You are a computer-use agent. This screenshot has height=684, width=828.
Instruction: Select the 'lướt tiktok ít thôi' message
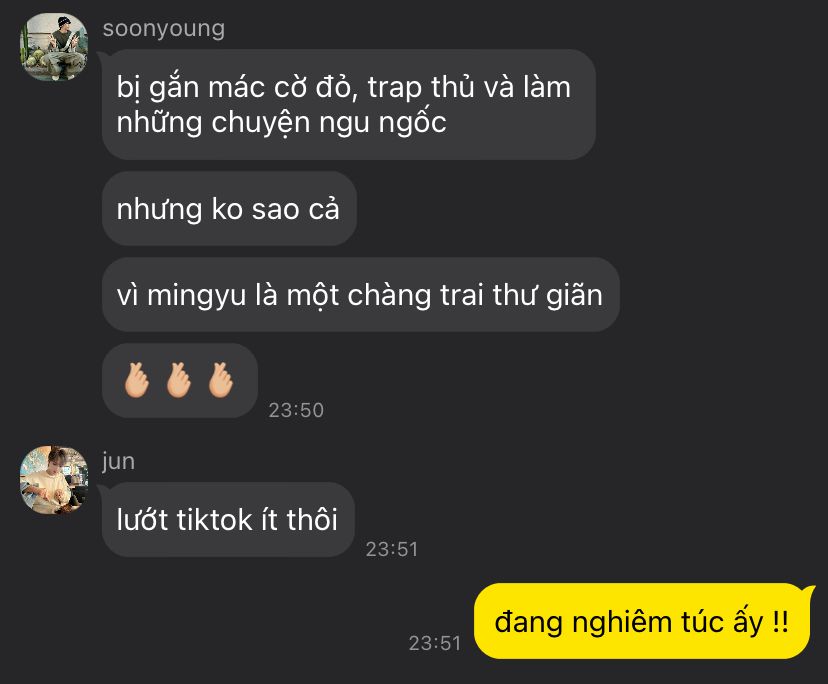click(x=228, y=519)
